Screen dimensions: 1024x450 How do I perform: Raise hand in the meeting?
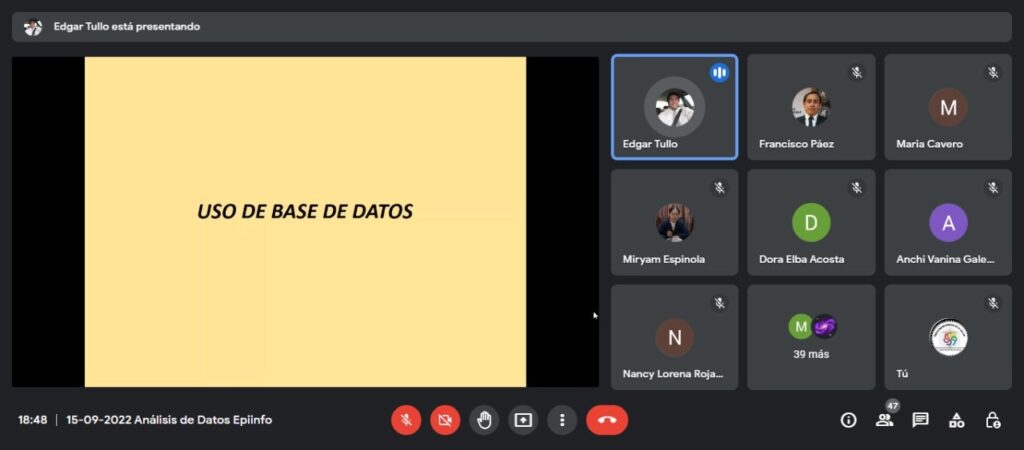coord(484,420)
